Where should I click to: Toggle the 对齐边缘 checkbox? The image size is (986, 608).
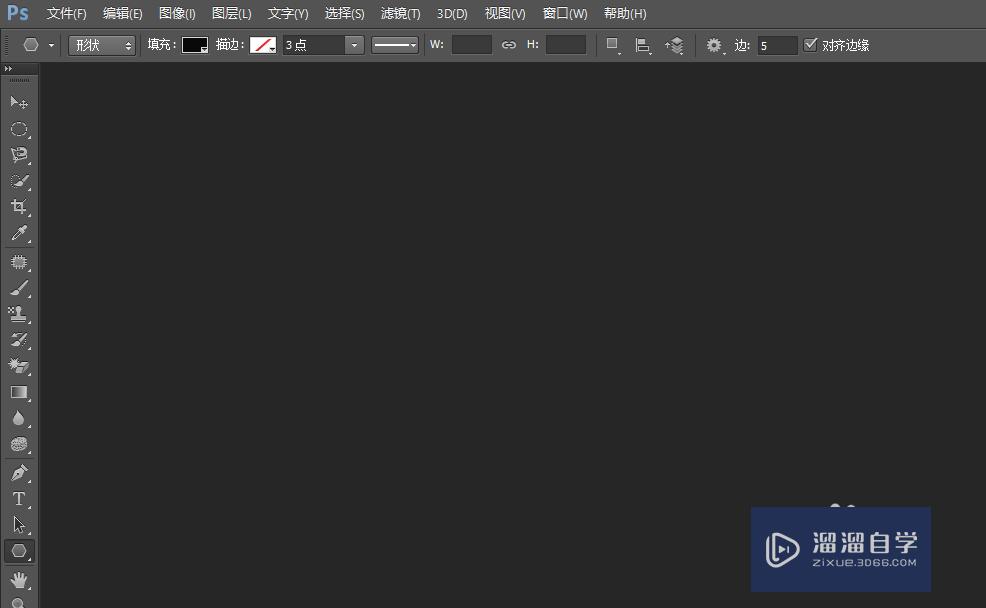[x=811, y=45]
